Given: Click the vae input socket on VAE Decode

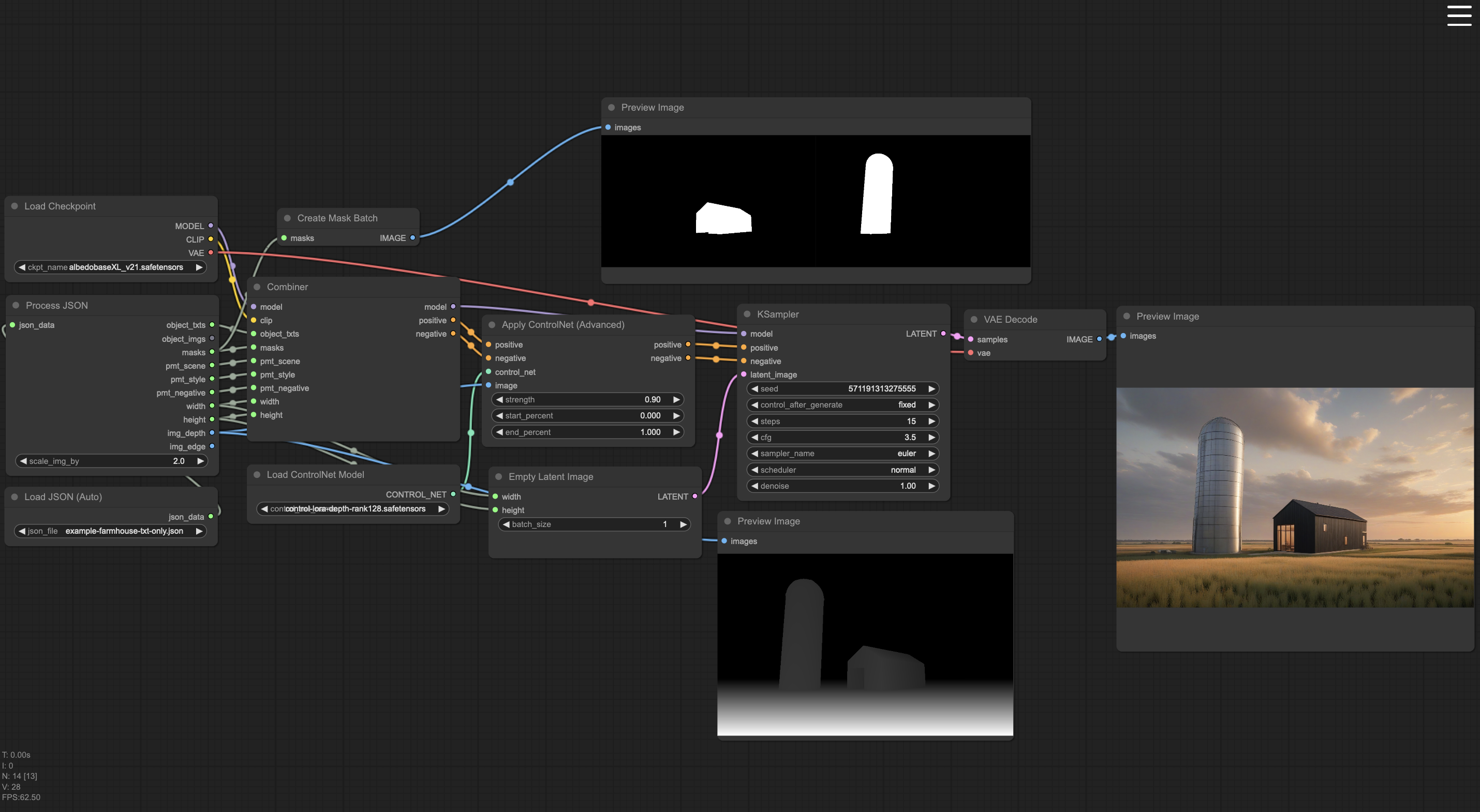Looking at the screenshot, I should pyautogui.click(x=971, y=353).
